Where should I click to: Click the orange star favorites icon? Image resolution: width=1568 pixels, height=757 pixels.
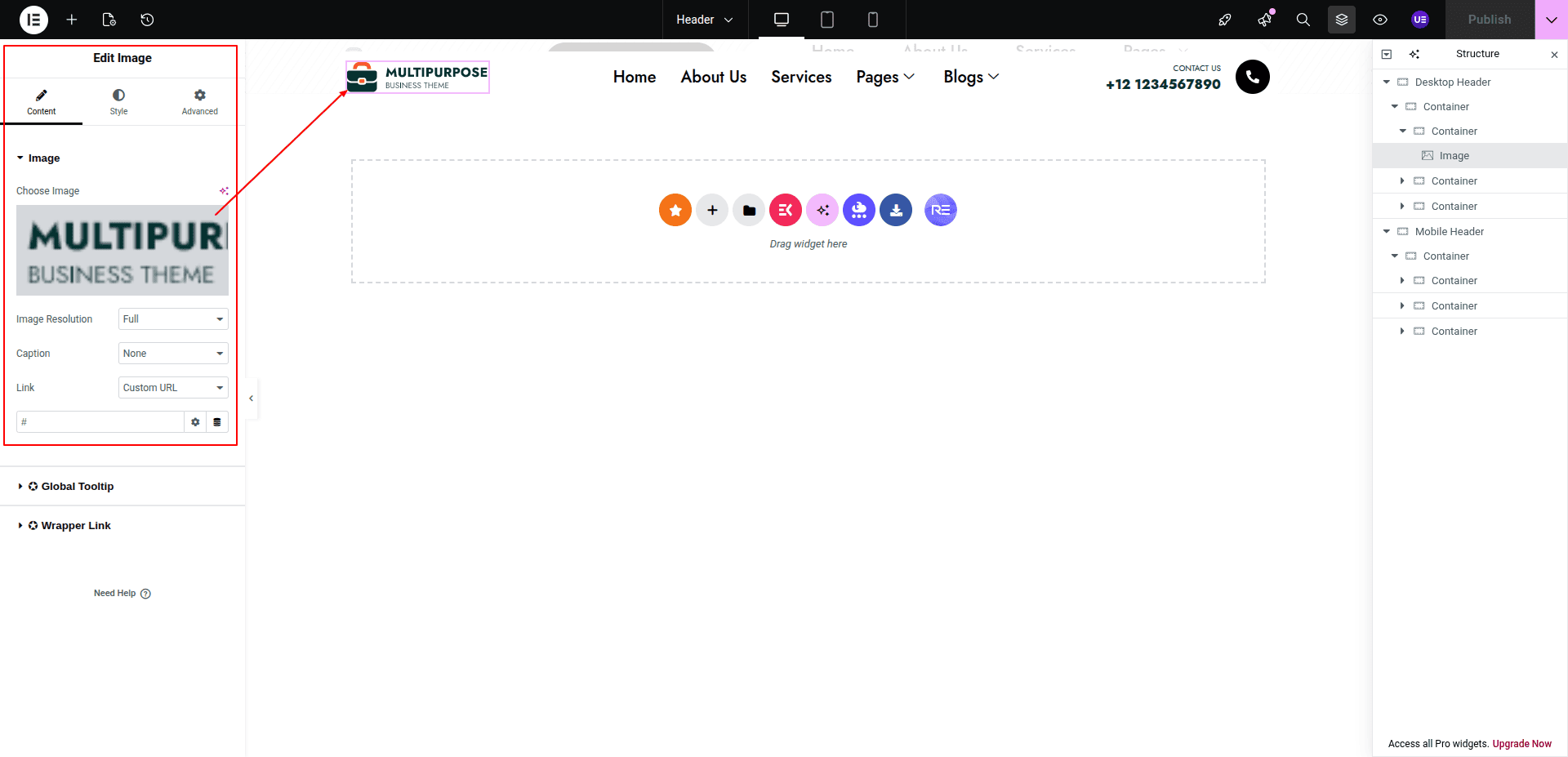coord(675,210)
